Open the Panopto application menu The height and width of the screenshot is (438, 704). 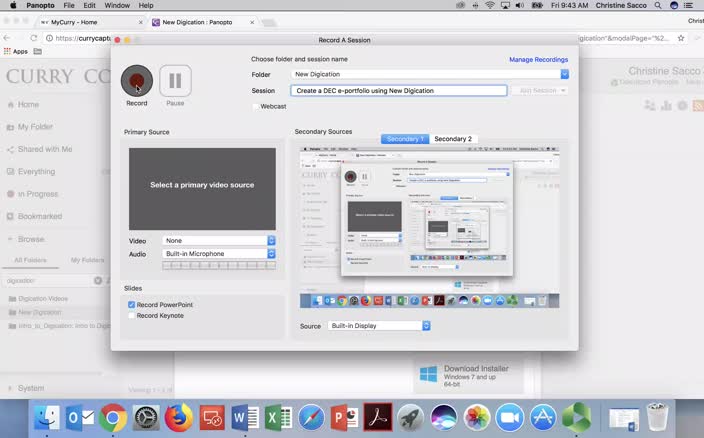tap(40, 5)
